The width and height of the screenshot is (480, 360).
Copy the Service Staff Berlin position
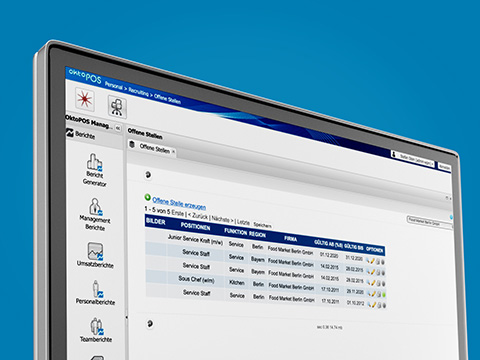(379, 305)
